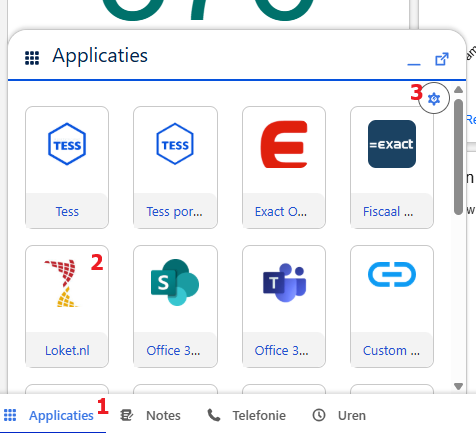
Task: Click the Telefonie phone icon
Action: [x=214, y=415]
